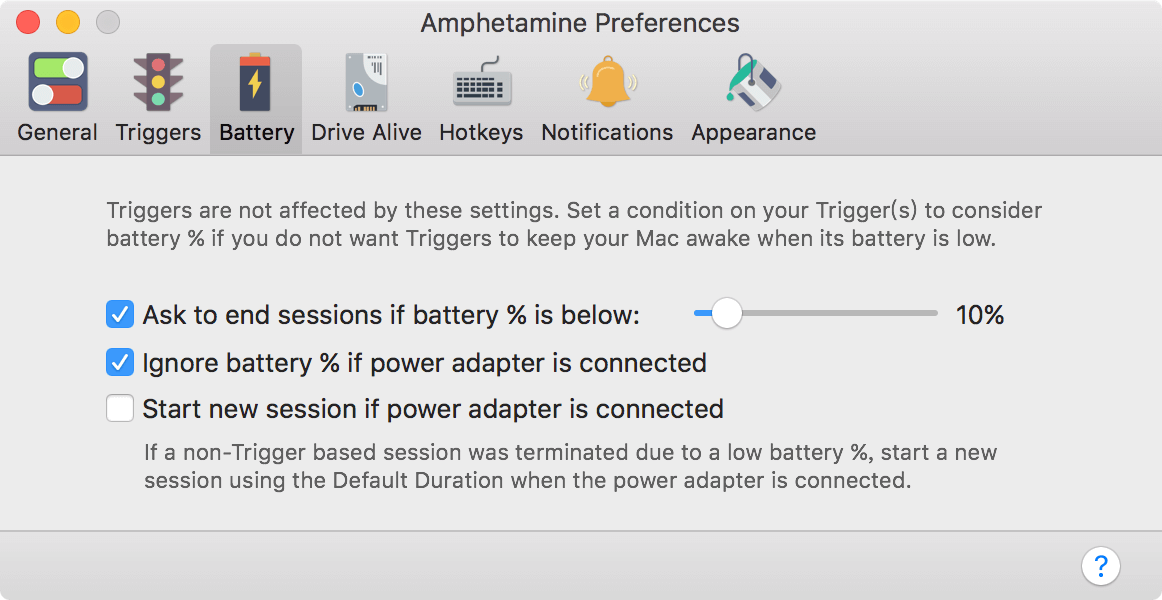Open the Drive Alive hard drive icon

[x=366, y=82]
